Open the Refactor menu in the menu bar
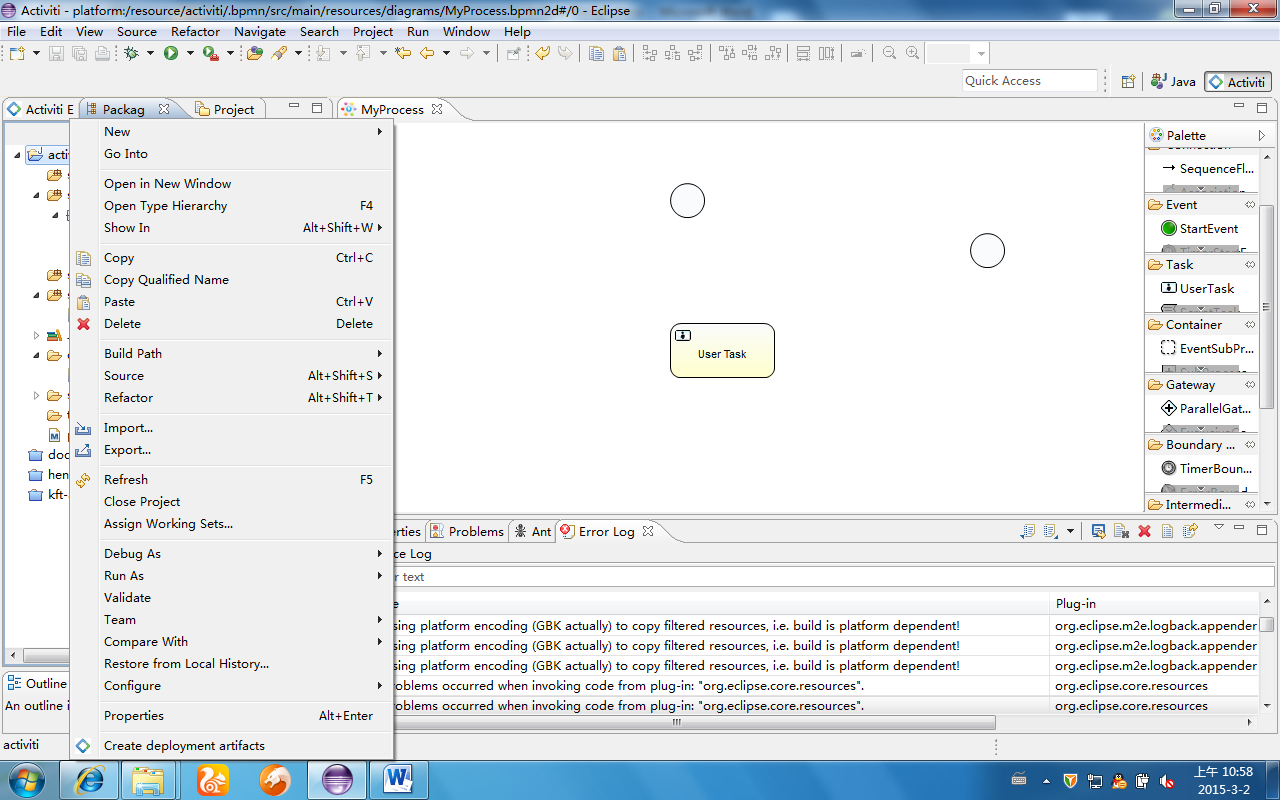 coord(195,31)
